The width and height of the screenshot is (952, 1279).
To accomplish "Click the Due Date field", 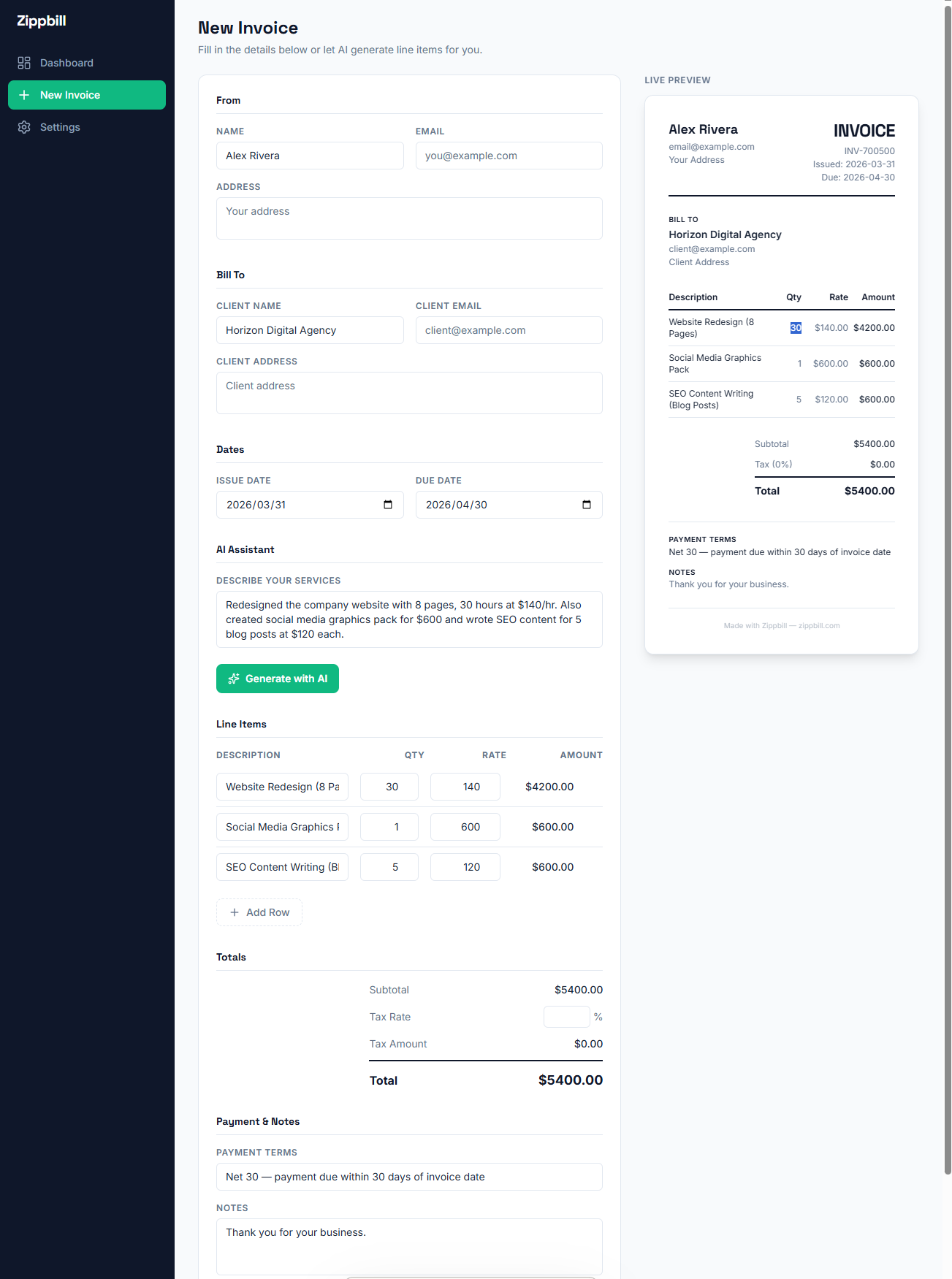I will (x=509, y=505).
